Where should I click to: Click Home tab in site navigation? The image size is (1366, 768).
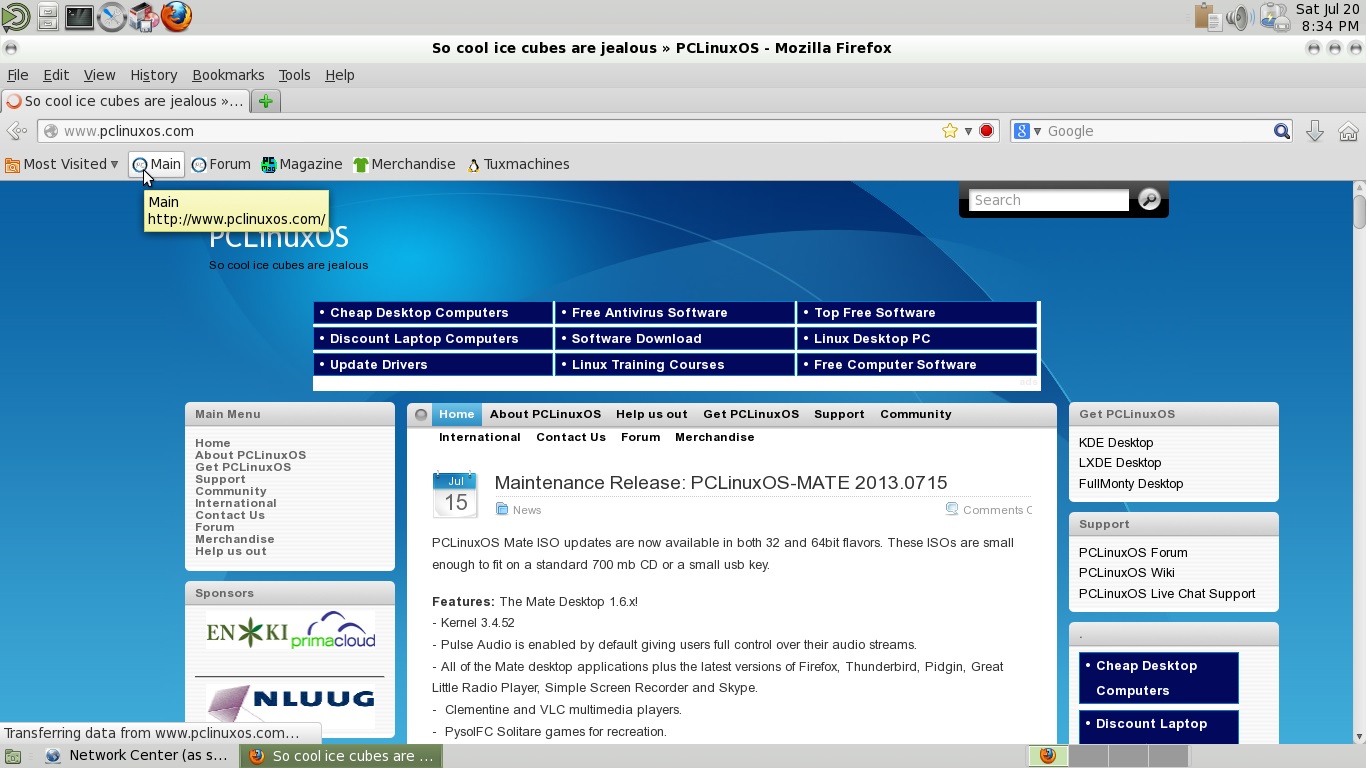tap(457, 414)
